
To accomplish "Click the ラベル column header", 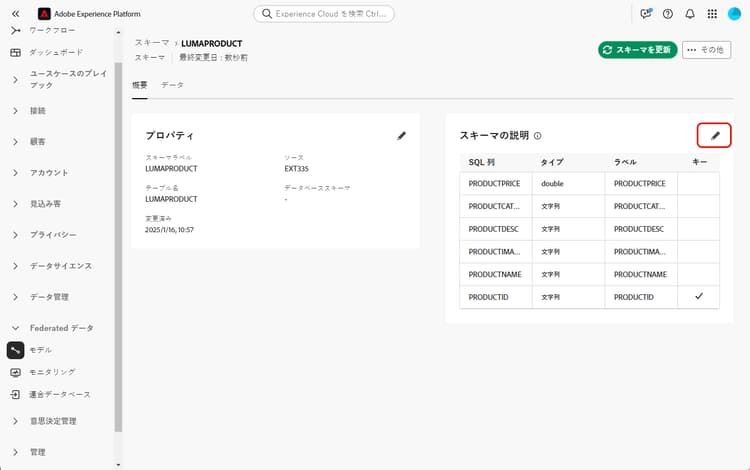I will pyautogui.click(x=625, y=162).
